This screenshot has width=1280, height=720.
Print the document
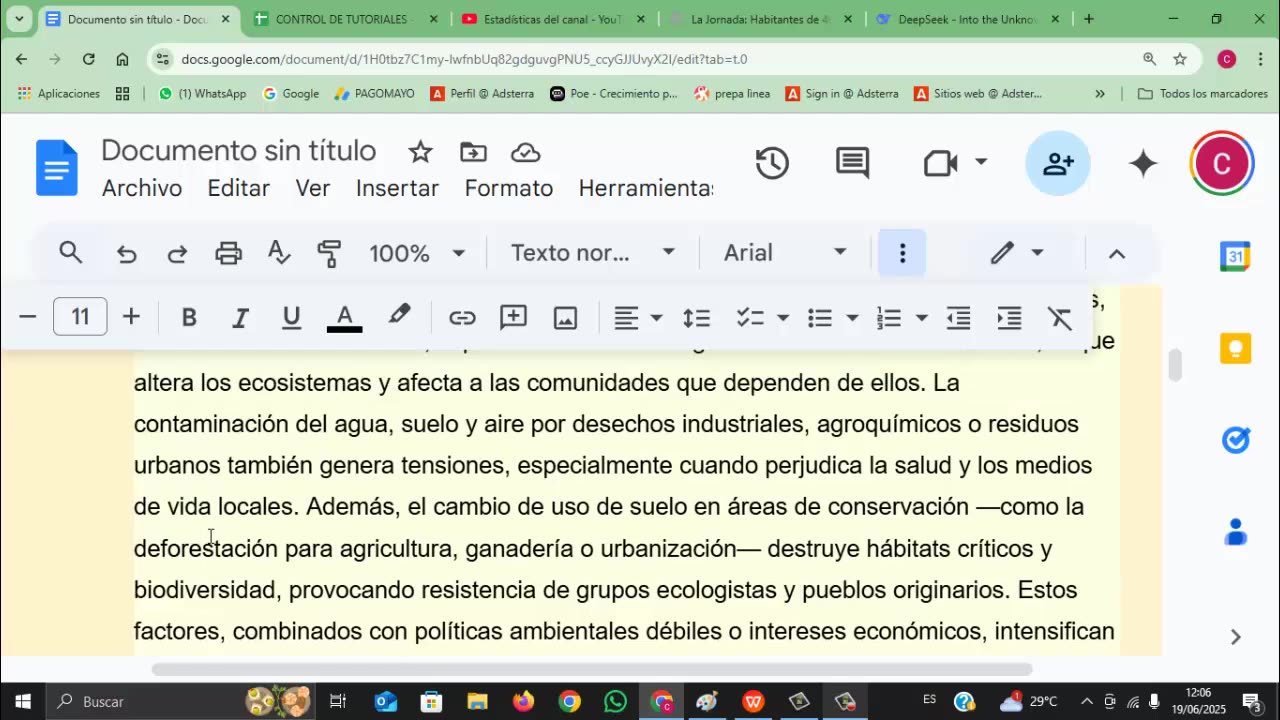click(x=229, y=253)
